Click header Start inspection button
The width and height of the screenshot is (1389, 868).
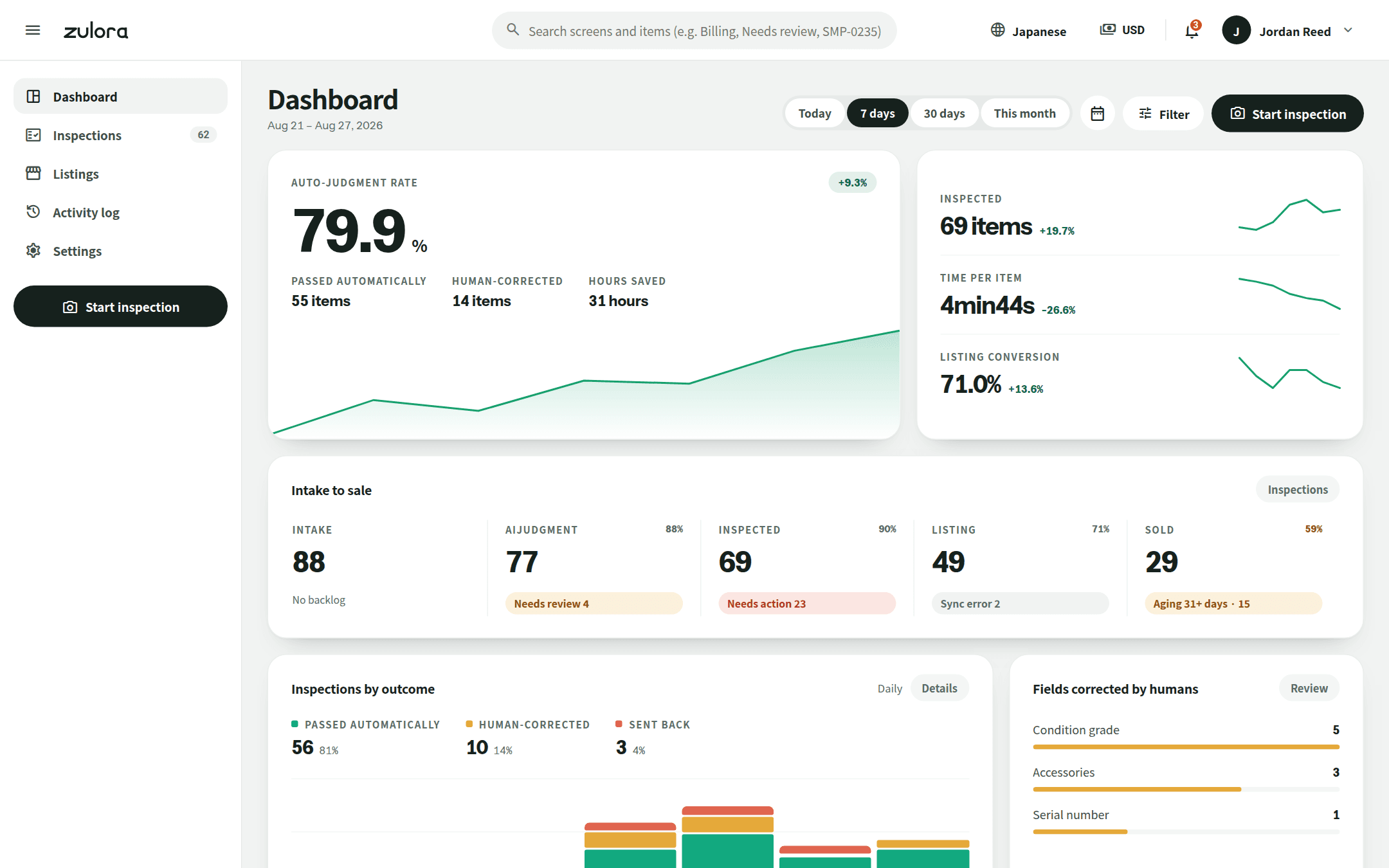(1287, 114)
